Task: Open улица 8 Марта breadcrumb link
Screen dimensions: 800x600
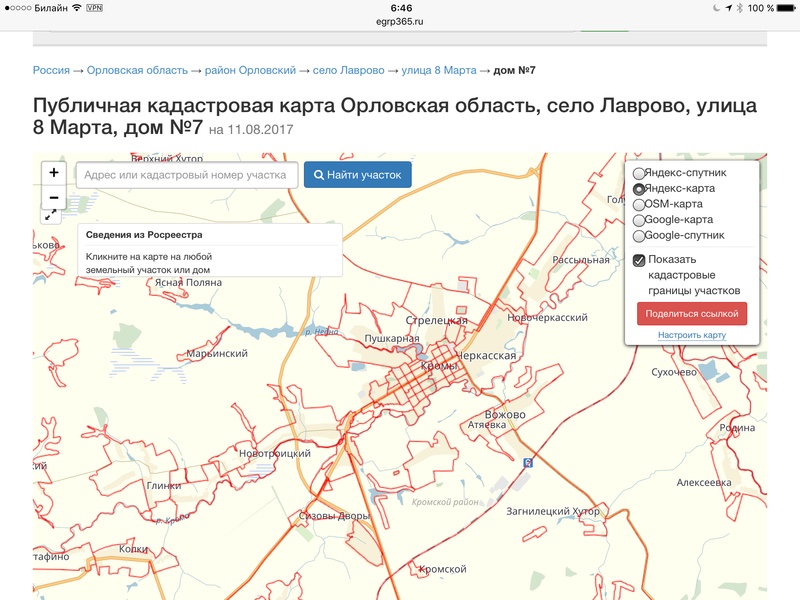Action: coord(439,70)
